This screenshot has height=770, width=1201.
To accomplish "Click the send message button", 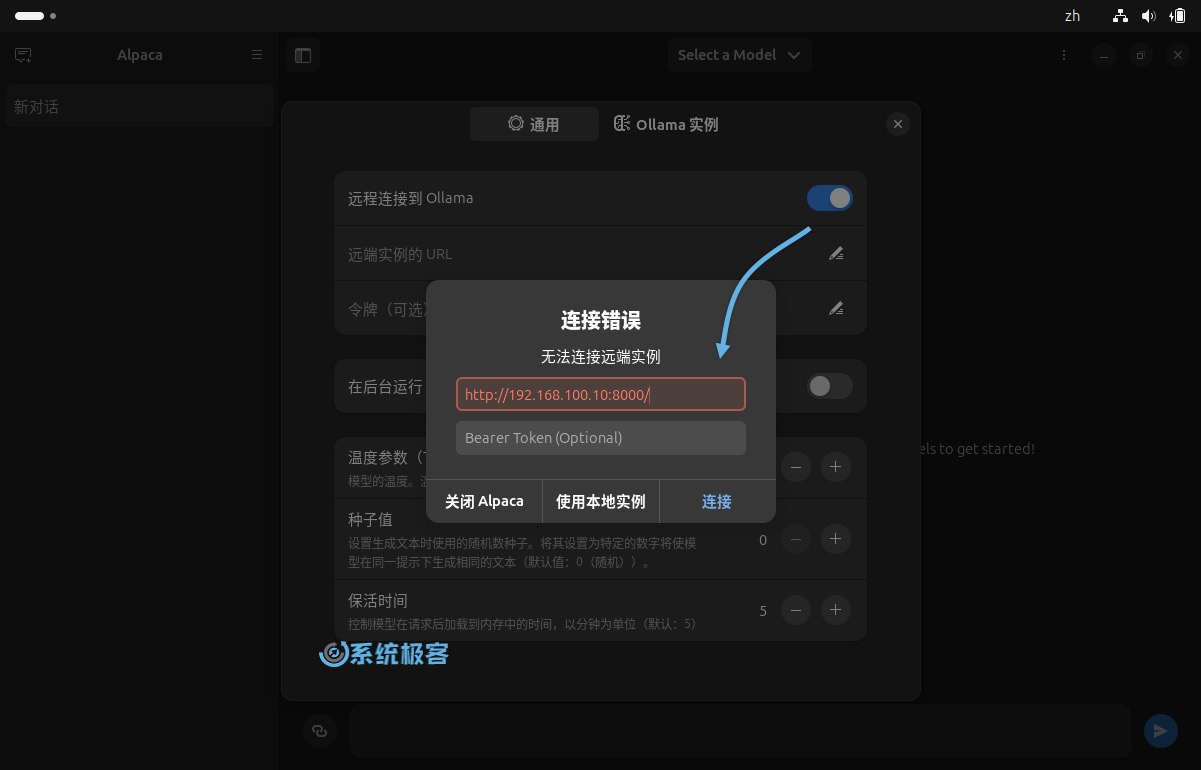I will tap(1160, 731).
